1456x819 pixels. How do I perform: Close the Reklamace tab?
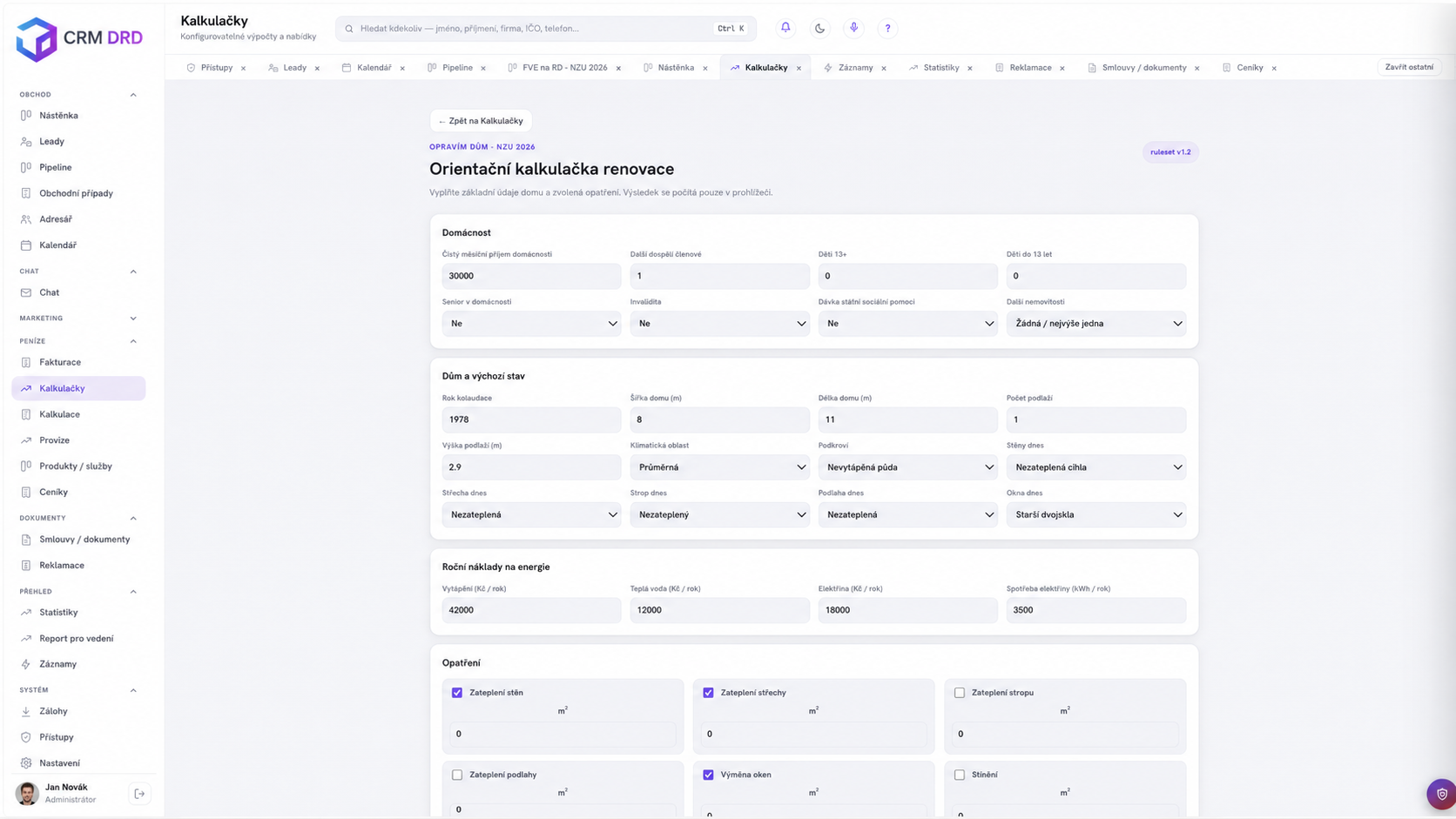click(1062, 68)
